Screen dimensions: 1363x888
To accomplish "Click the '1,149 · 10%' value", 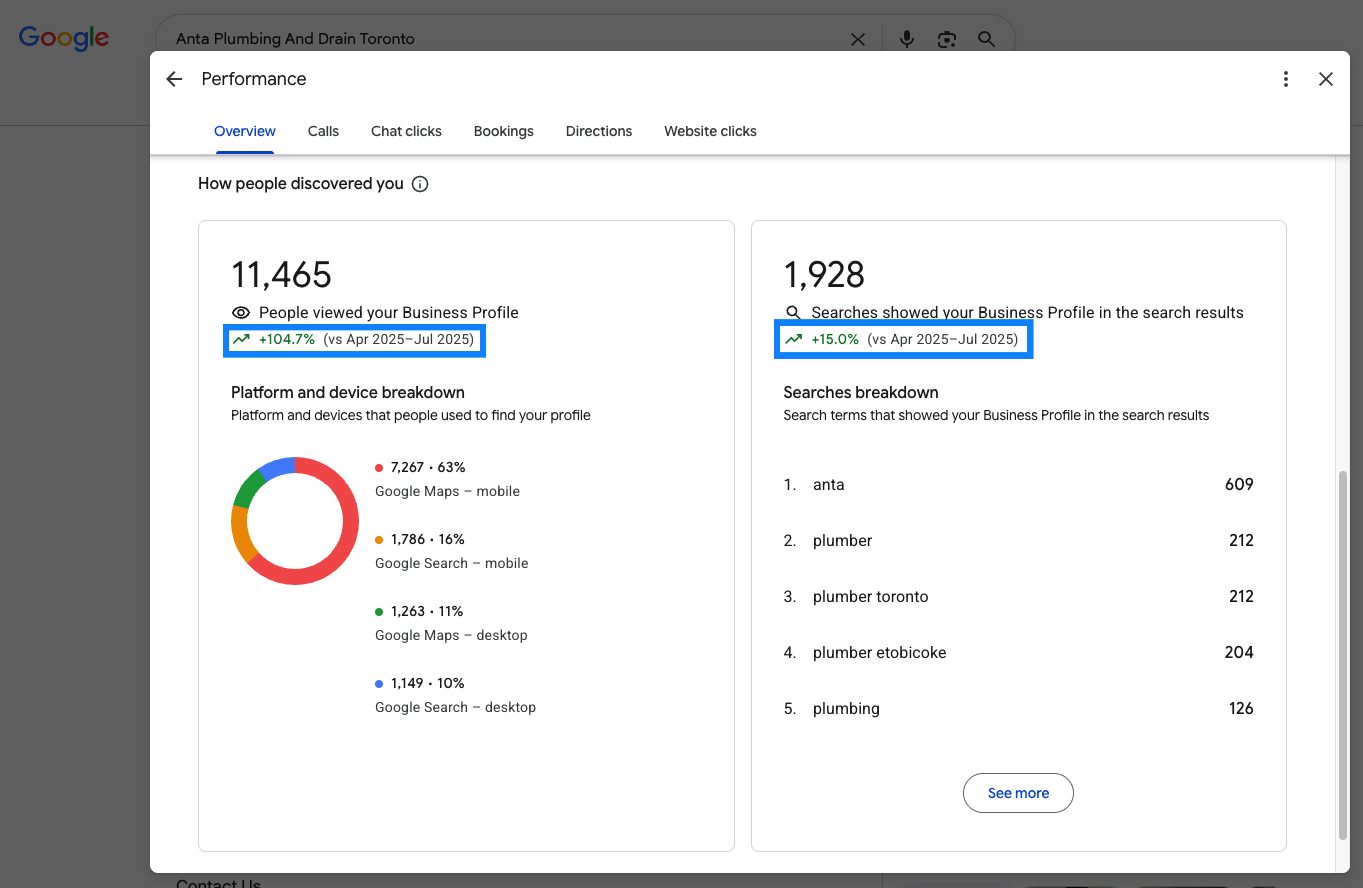I will pos(428,683).
